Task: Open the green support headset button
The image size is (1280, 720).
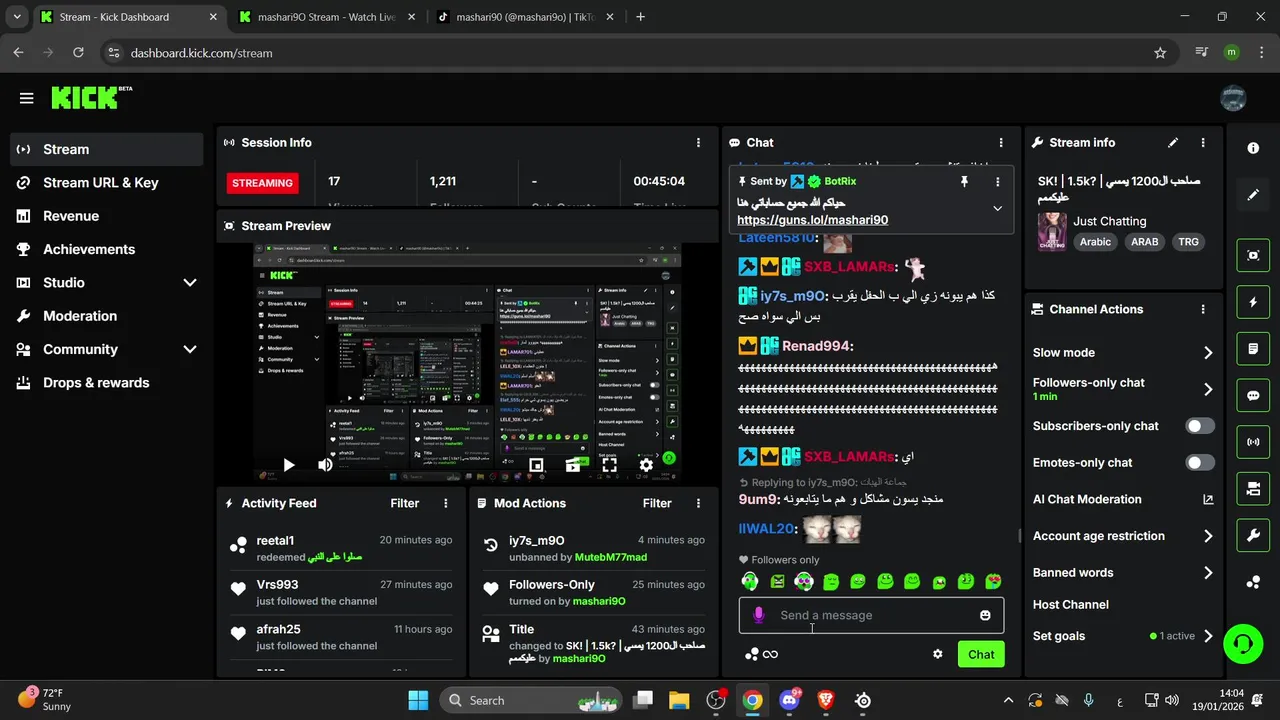Action: 1243,643
